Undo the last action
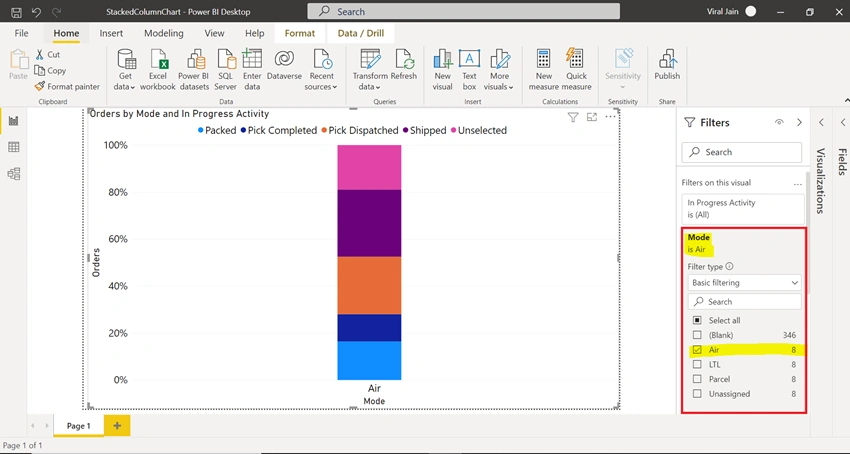The height and width of the screenshot is (454, 850). point(36,12)
